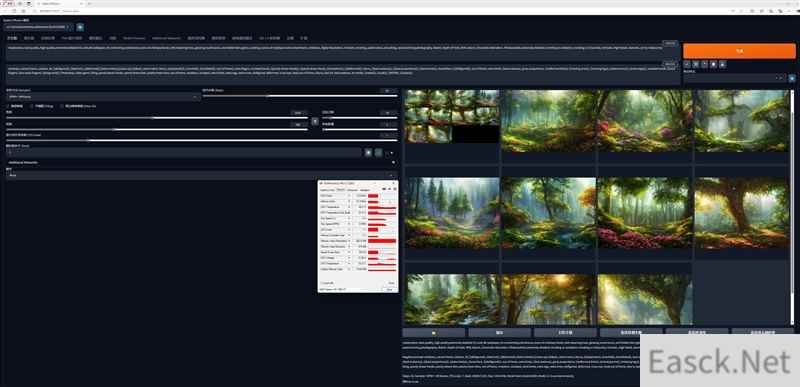This screenshot has width=800, height=387.
Task: Enable the Hires. fix checkbox
Action: click(62, 106)
